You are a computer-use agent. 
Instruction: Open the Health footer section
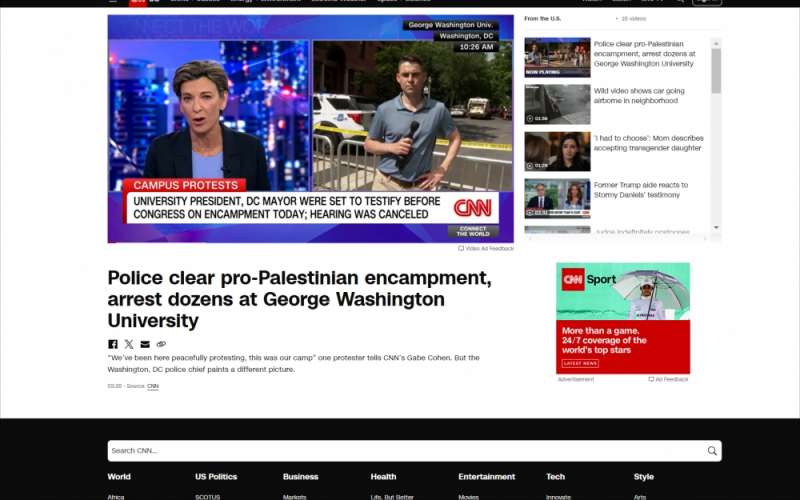[383, 477]
